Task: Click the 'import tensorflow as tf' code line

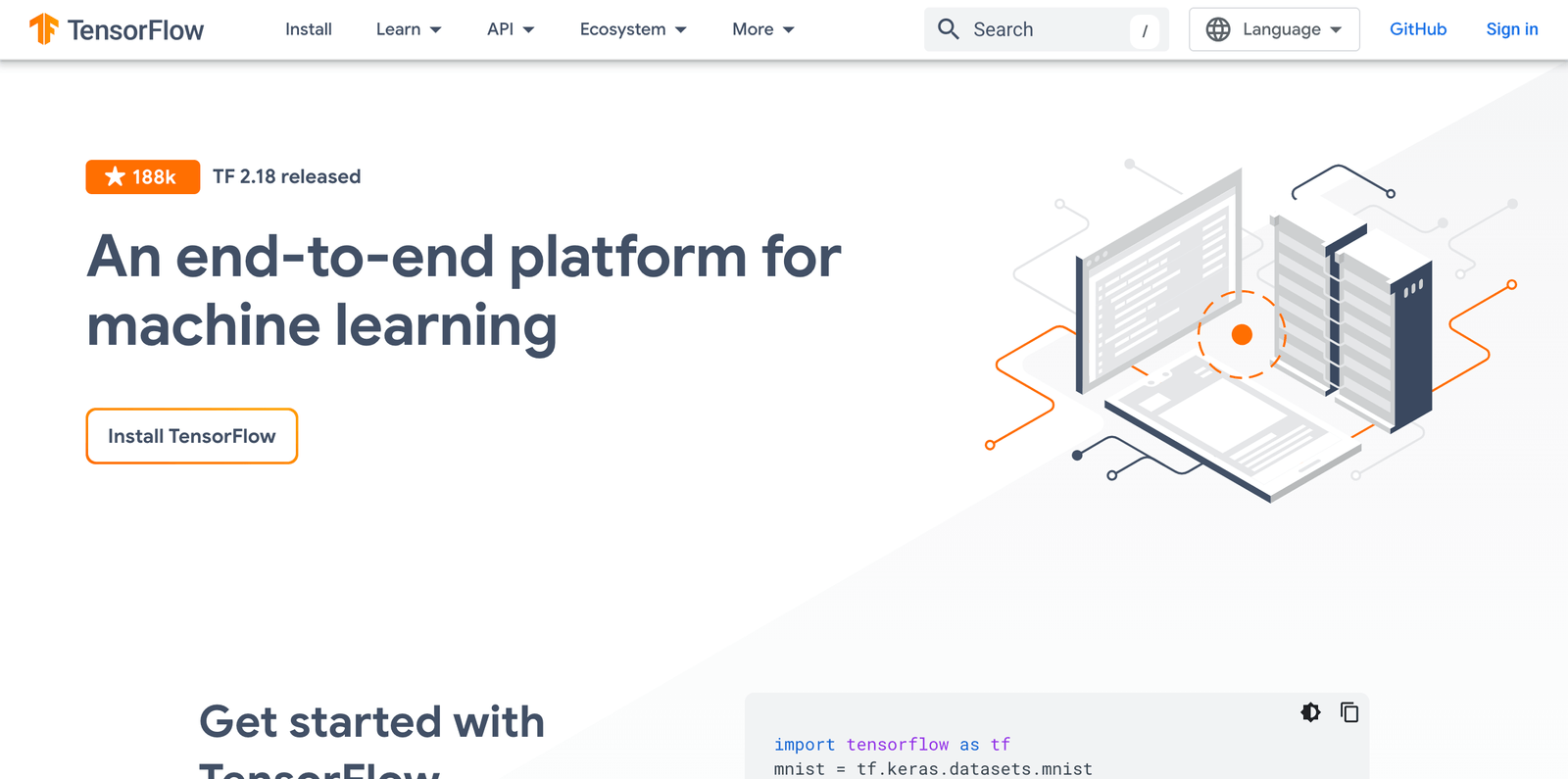Action: coord(892,745)
